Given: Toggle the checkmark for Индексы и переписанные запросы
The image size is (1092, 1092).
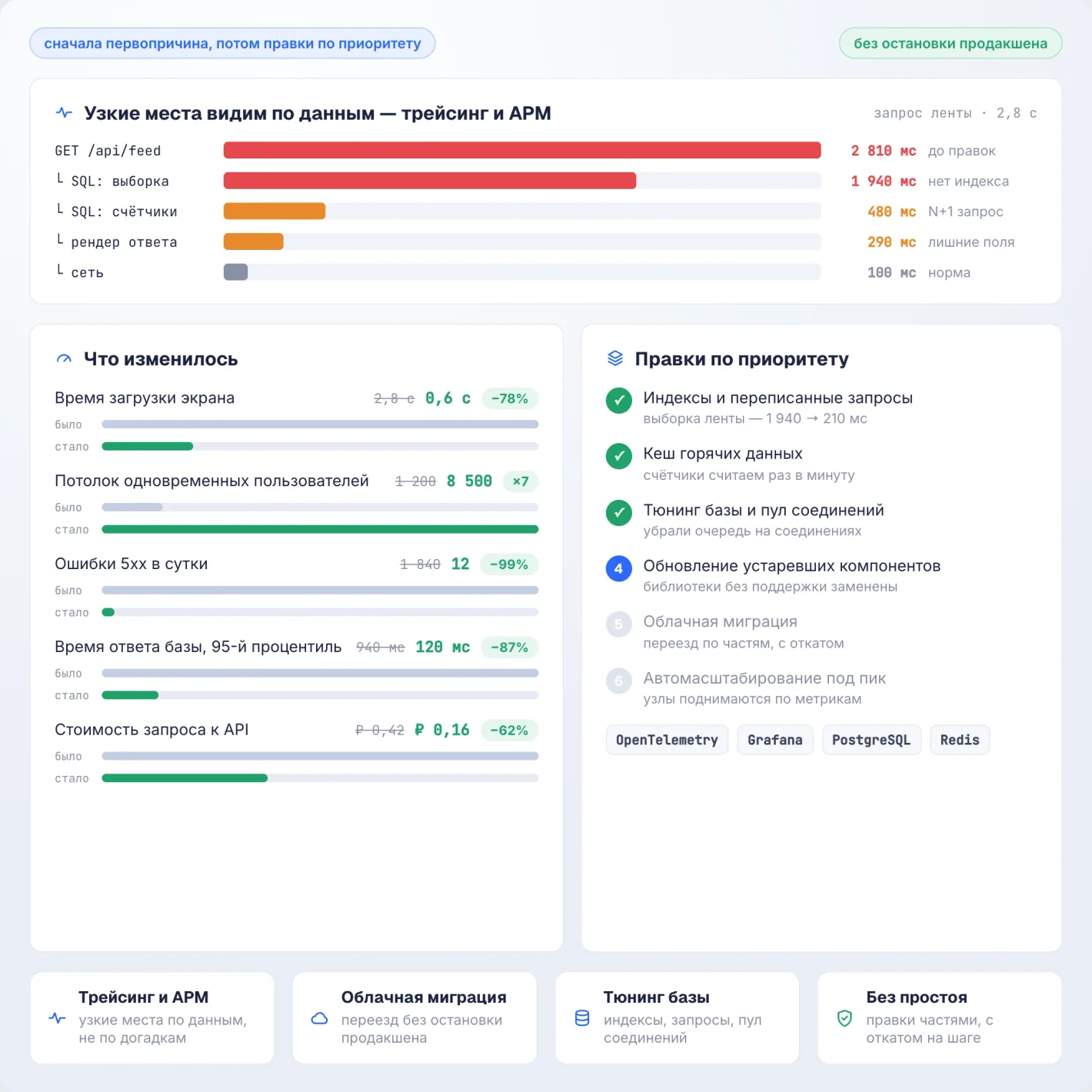Looking at the screenshot, I should (x=619, y=401).
